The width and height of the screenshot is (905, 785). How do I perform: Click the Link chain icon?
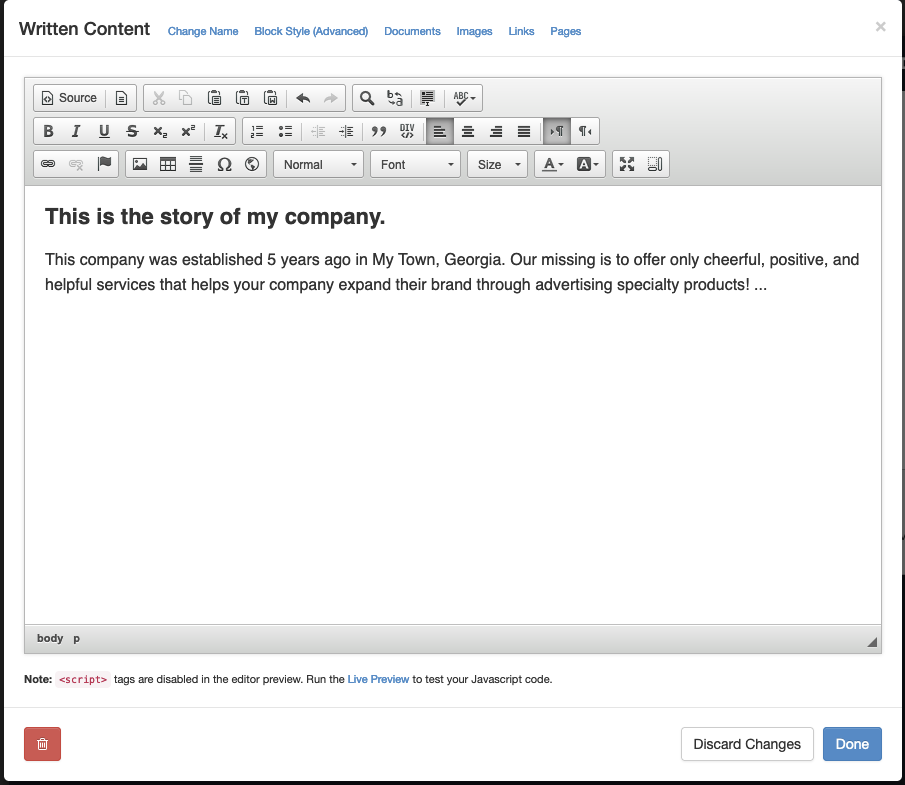48,165
